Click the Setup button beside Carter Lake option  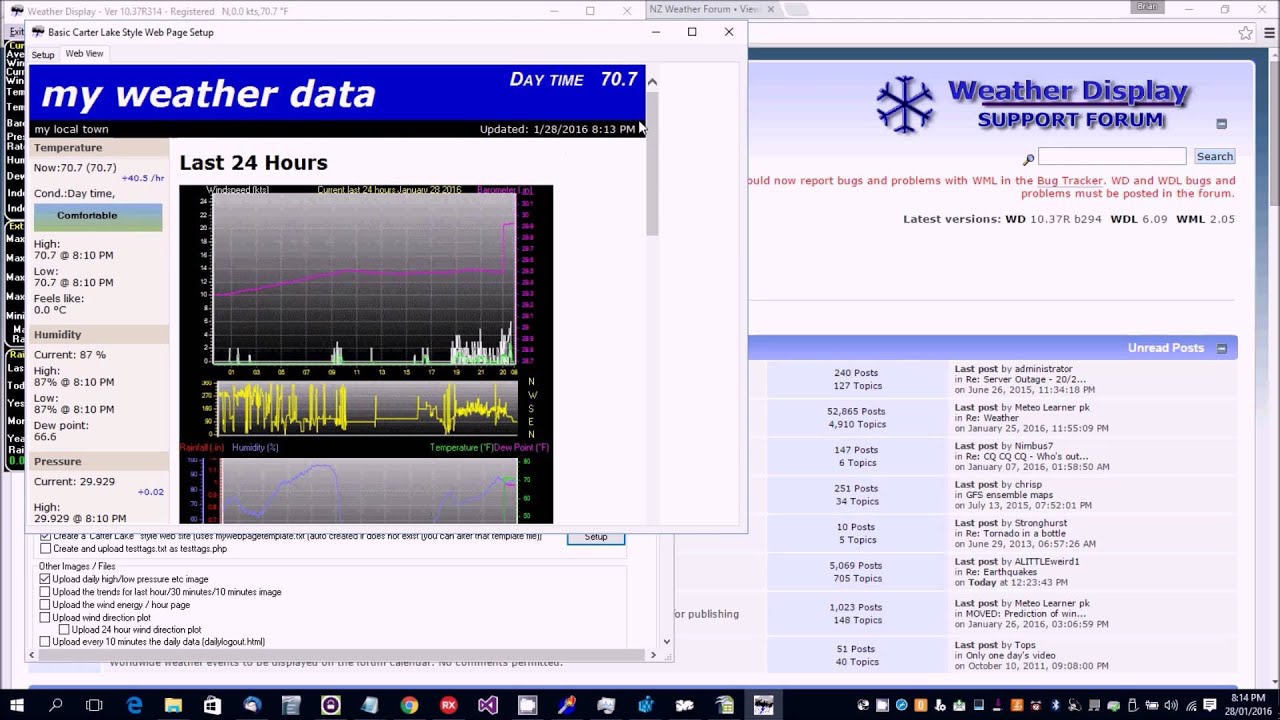click(596, 537)
